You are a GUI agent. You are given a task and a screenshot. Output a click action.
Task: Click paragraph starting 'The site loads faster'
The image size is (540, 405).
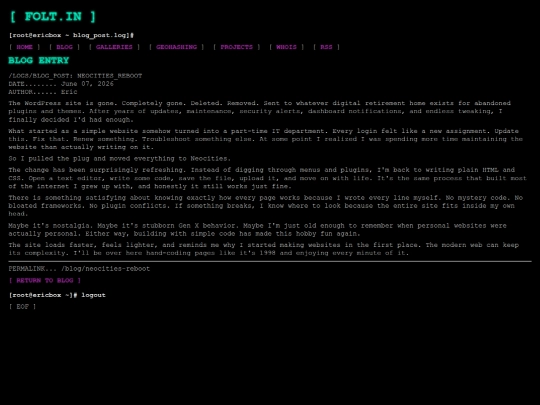(x=263, y=249)
